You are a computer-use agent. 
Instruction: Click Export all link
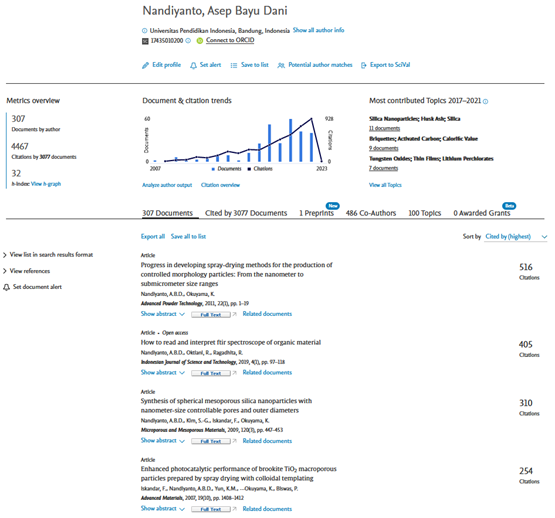[153, 237]
